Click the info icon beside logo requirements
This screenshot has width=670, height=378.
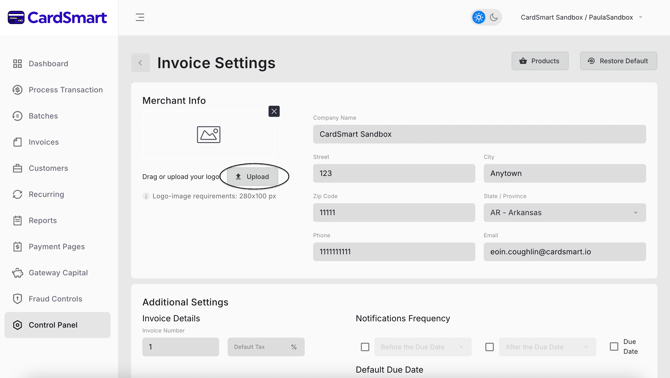pyautogui.click(x=146, y=196)
